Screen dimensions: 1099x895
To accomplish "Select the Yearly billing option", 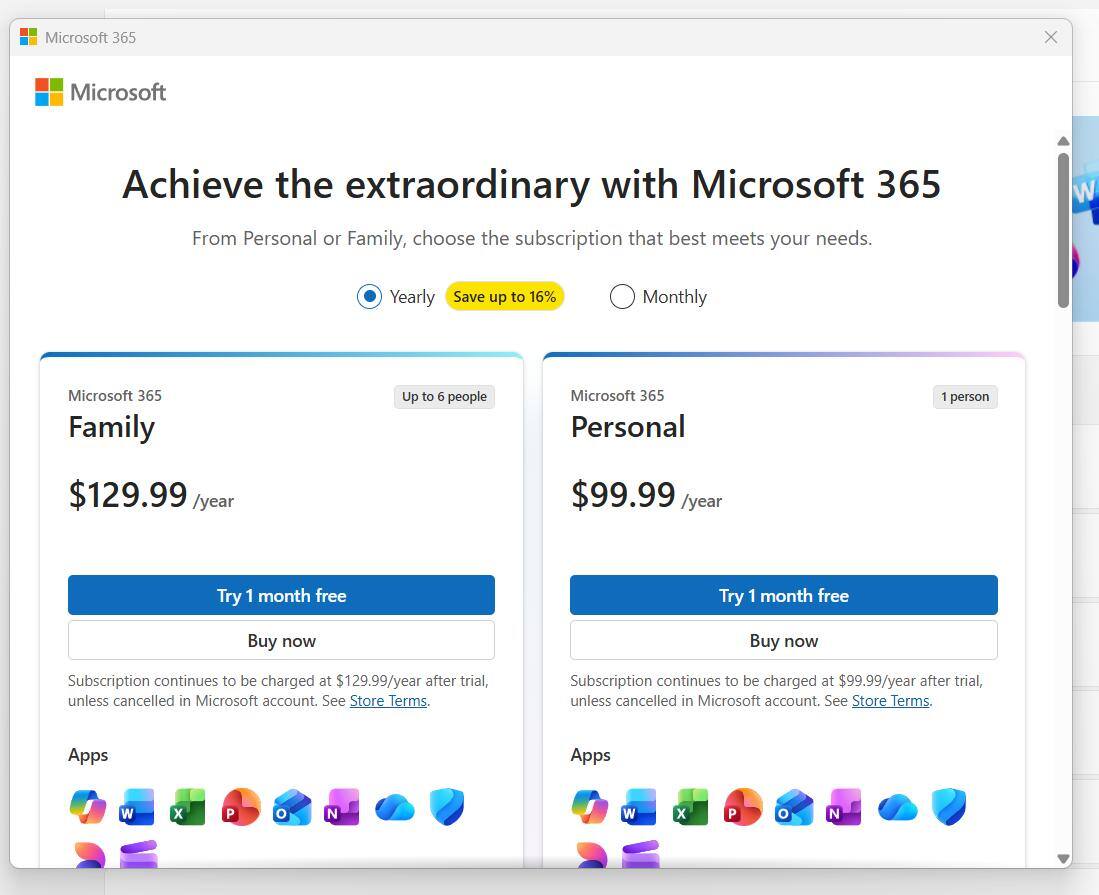I will pyautogui.click(x=369, y=297).
